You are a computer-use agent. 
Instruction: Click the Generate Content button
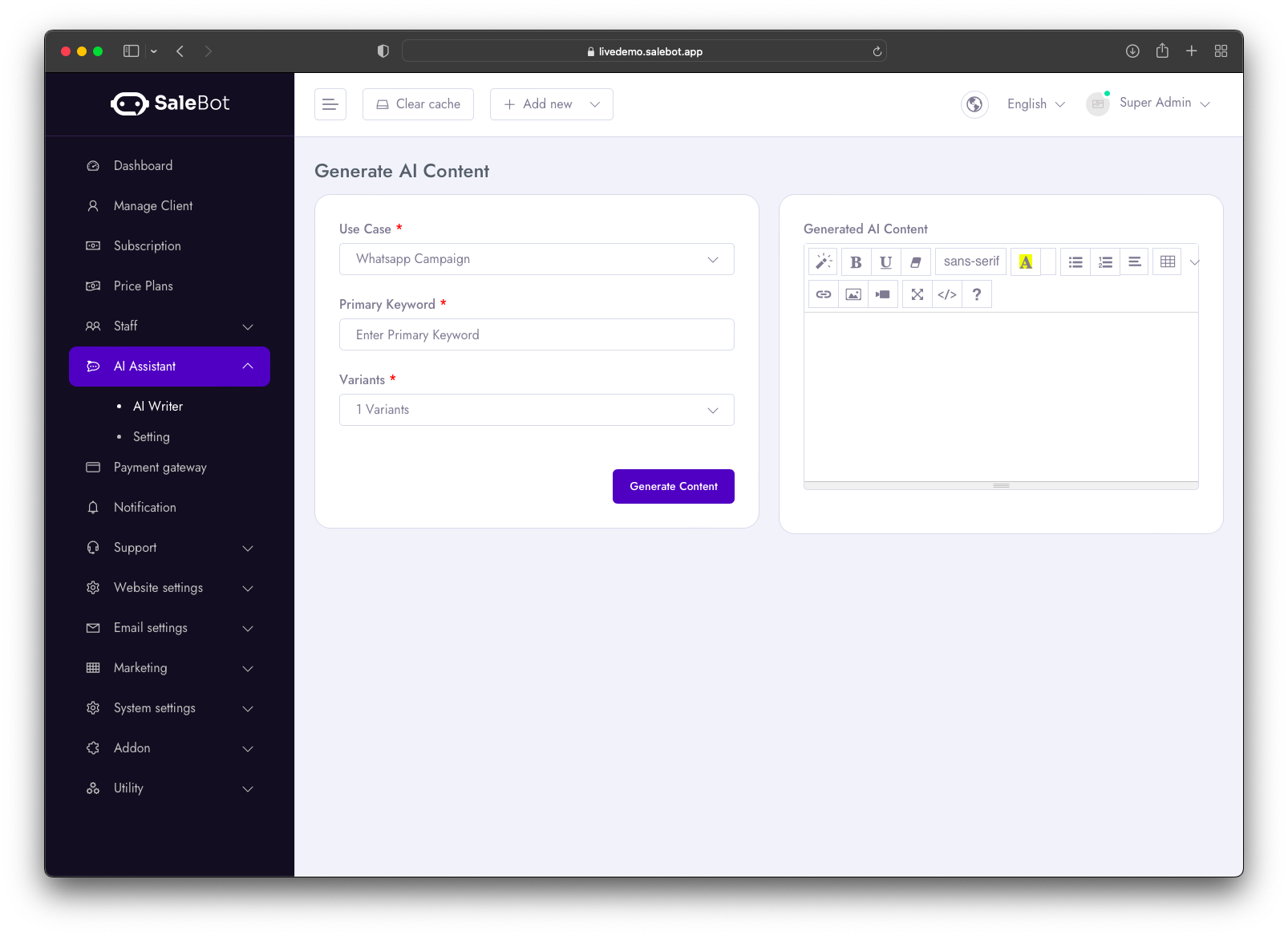pyautogui.click(x=674, y=487)
